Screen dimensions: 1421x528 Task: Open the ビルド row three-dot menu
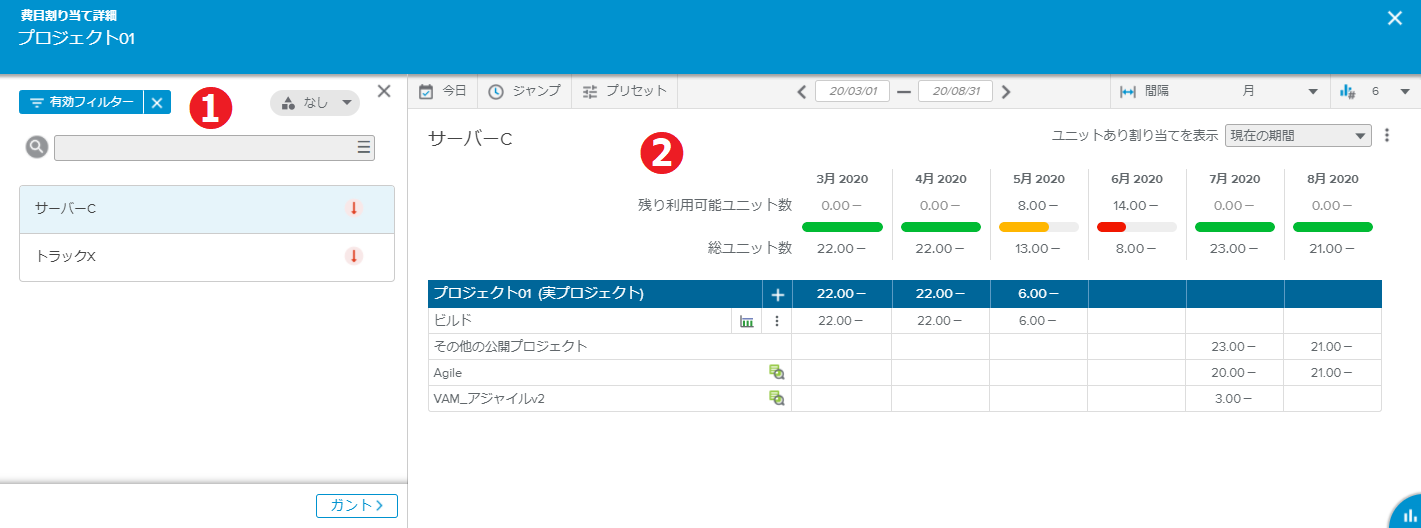777,321
